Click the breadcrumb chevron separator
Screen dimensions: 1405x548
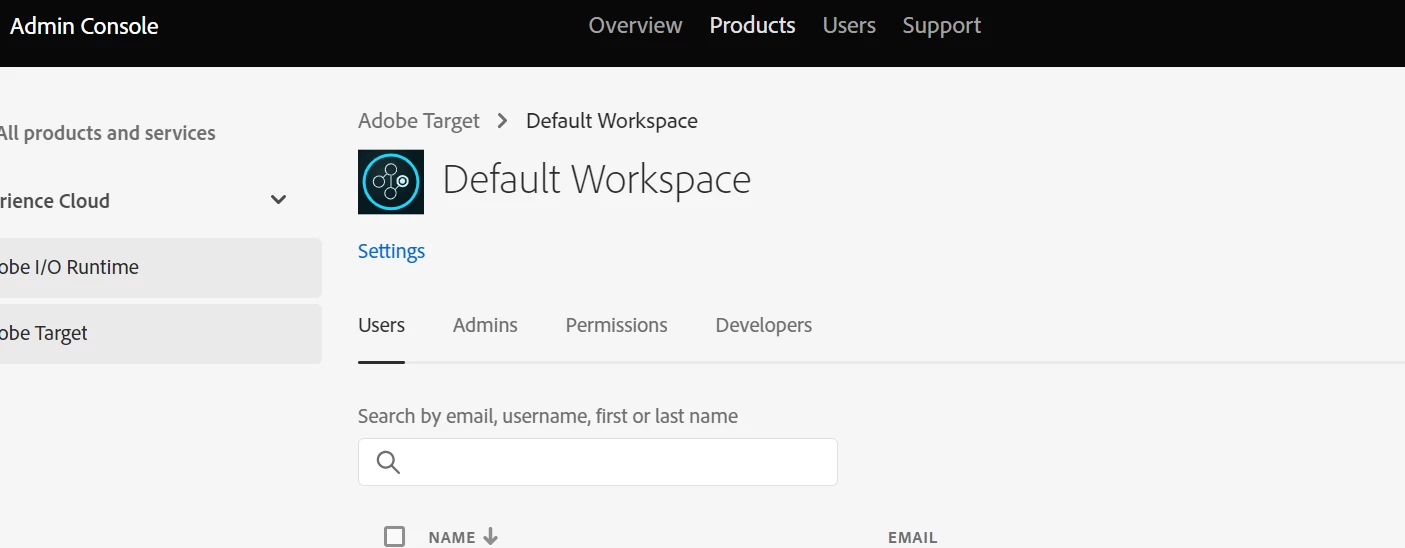click(x=503, y=121)
